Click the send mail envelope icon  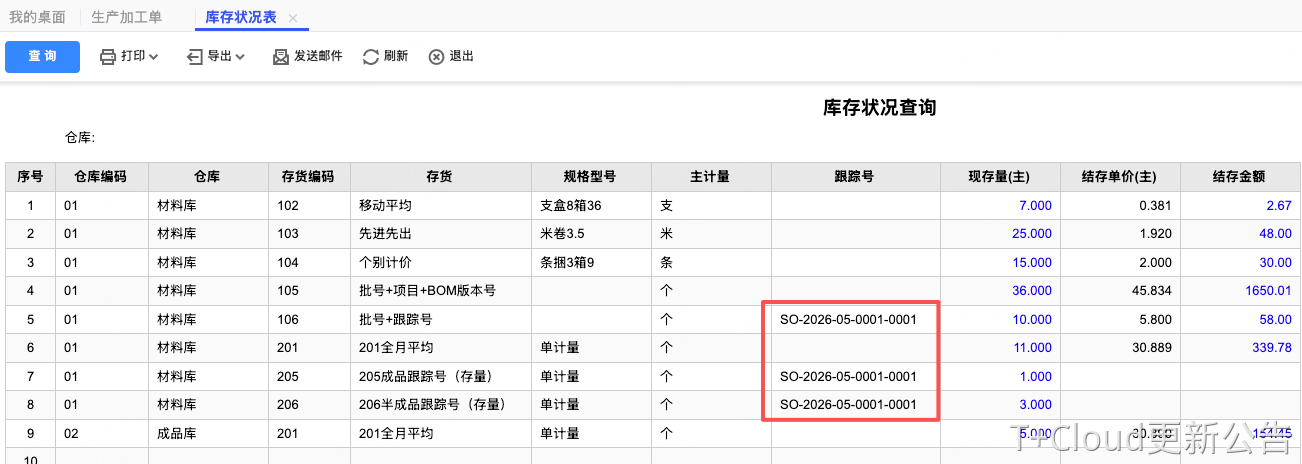(281, 57)
